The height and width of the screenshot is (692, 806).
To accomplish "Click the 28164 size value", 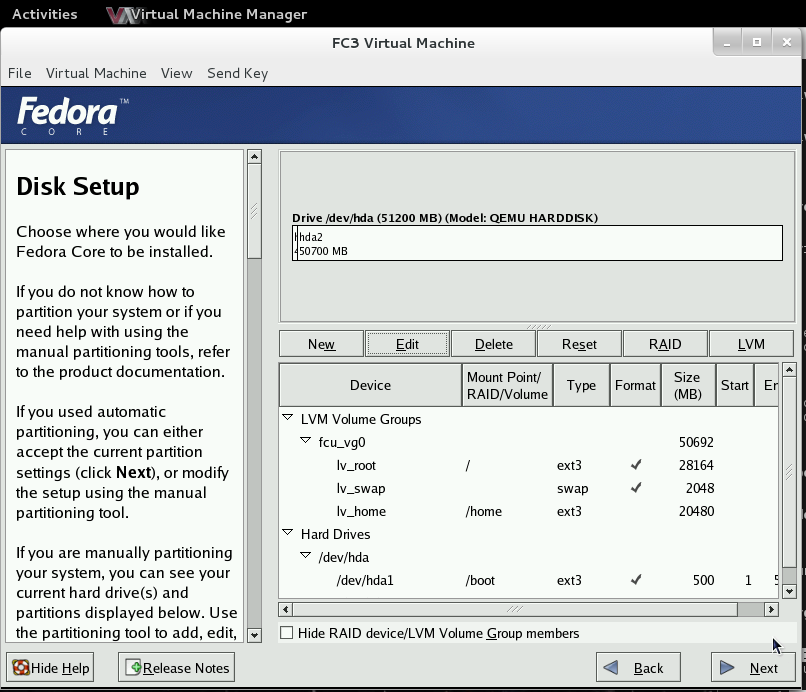I will pos(696,465).
